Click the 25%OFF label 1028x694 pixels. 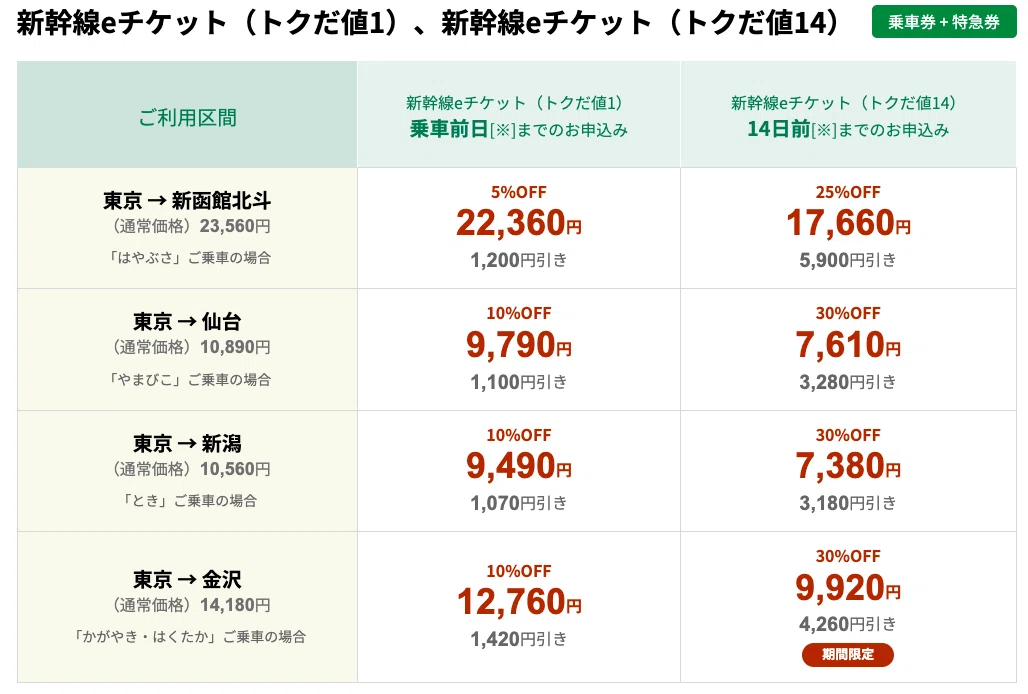coord(848,192)
